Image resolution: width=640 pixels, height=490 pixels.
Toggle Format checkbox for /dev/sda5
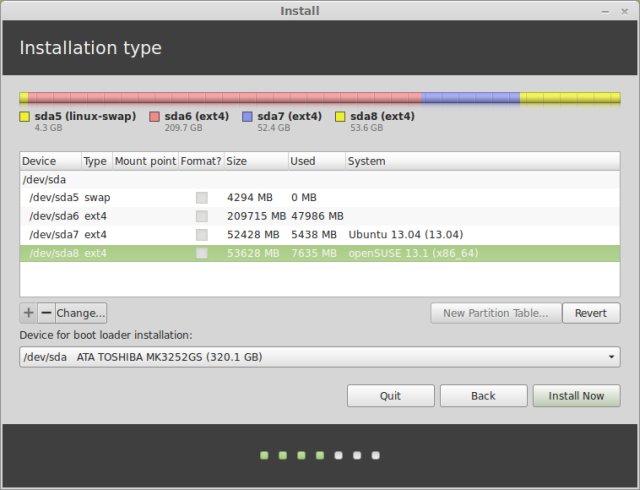coord(202,198)
